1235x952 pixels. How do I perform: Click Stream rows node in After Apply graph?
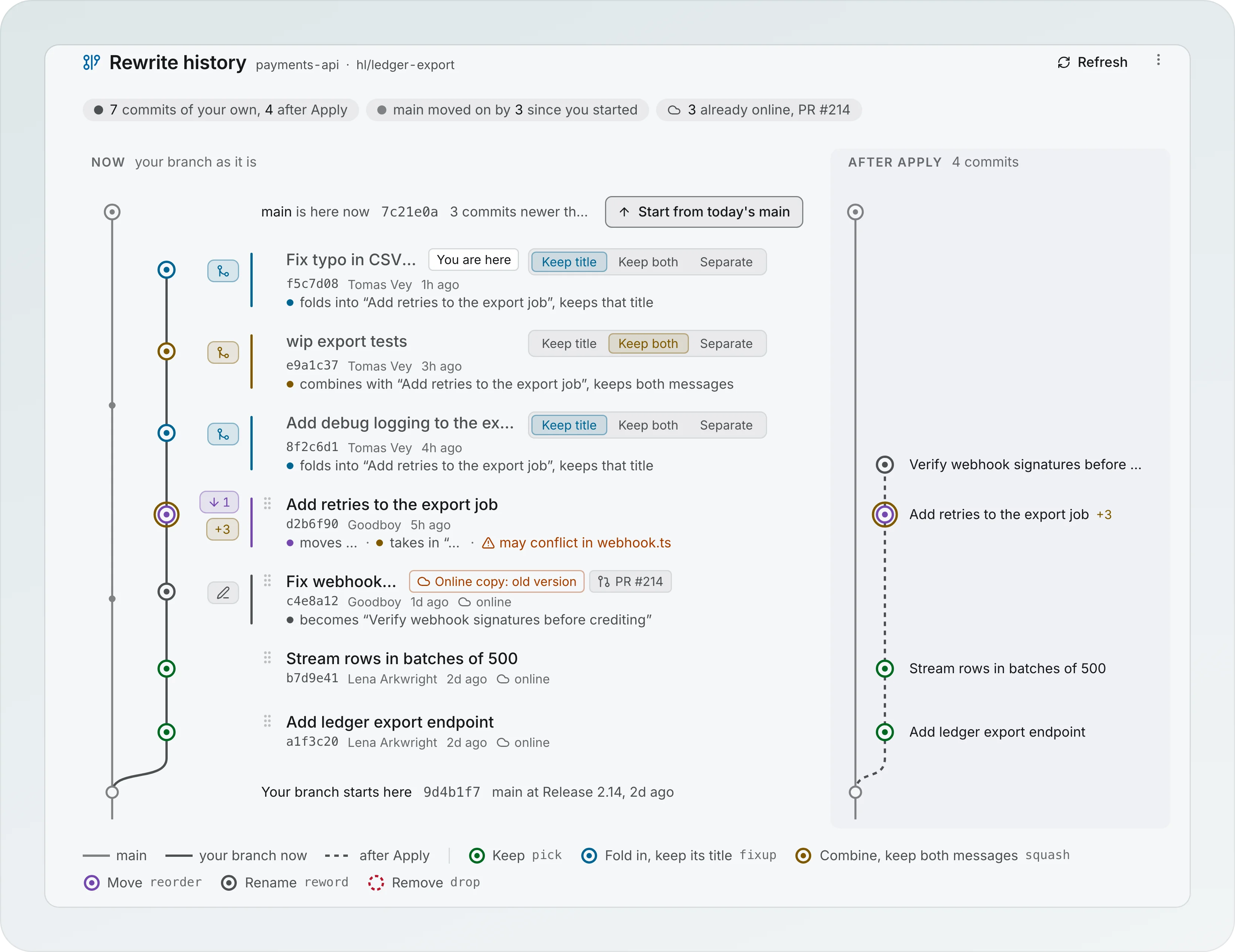[x=885, y=669]
